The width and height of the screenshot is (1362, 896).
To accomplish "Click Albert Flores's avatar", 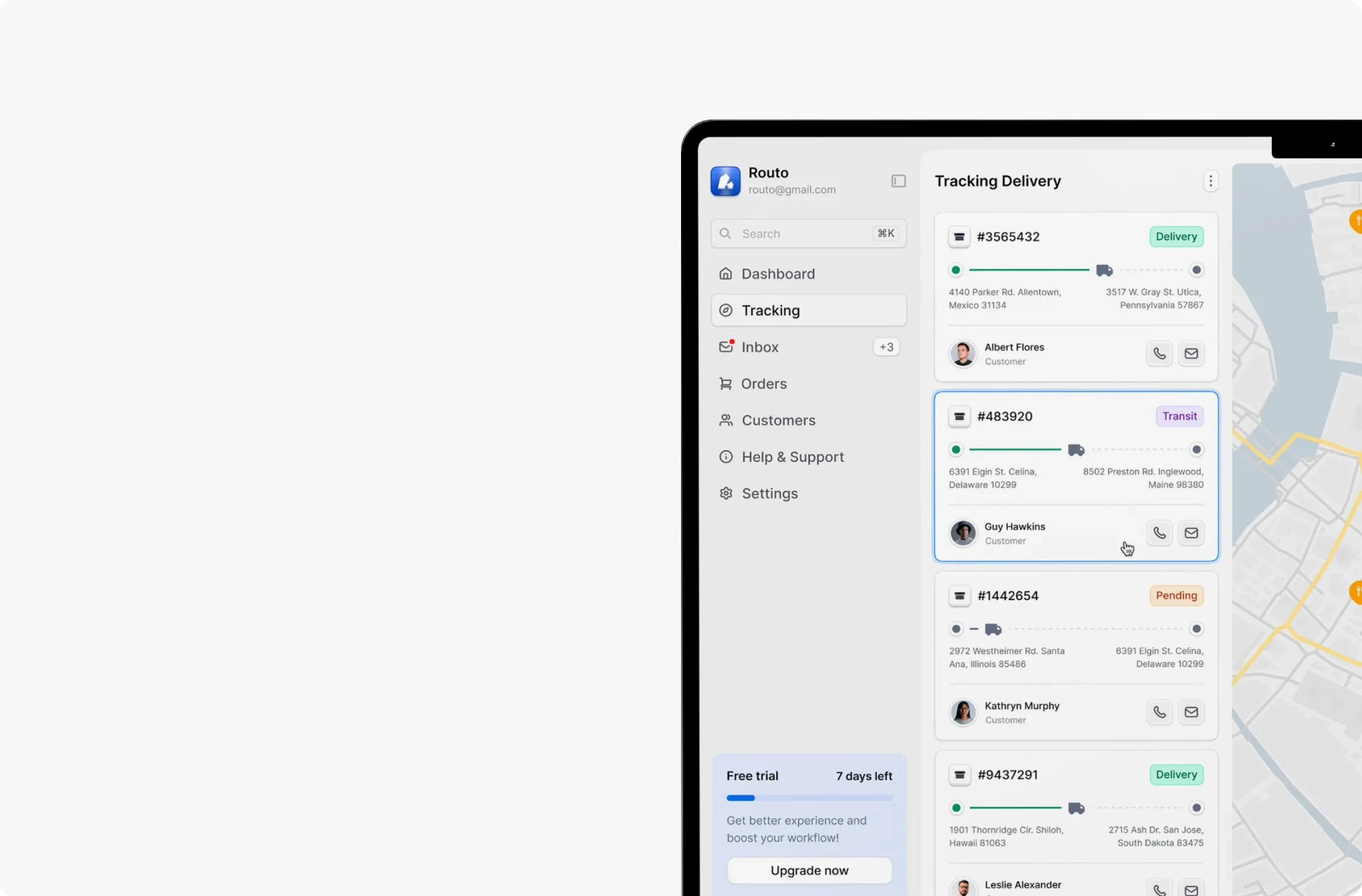I will pyautogui.click(x=963, y=354).
